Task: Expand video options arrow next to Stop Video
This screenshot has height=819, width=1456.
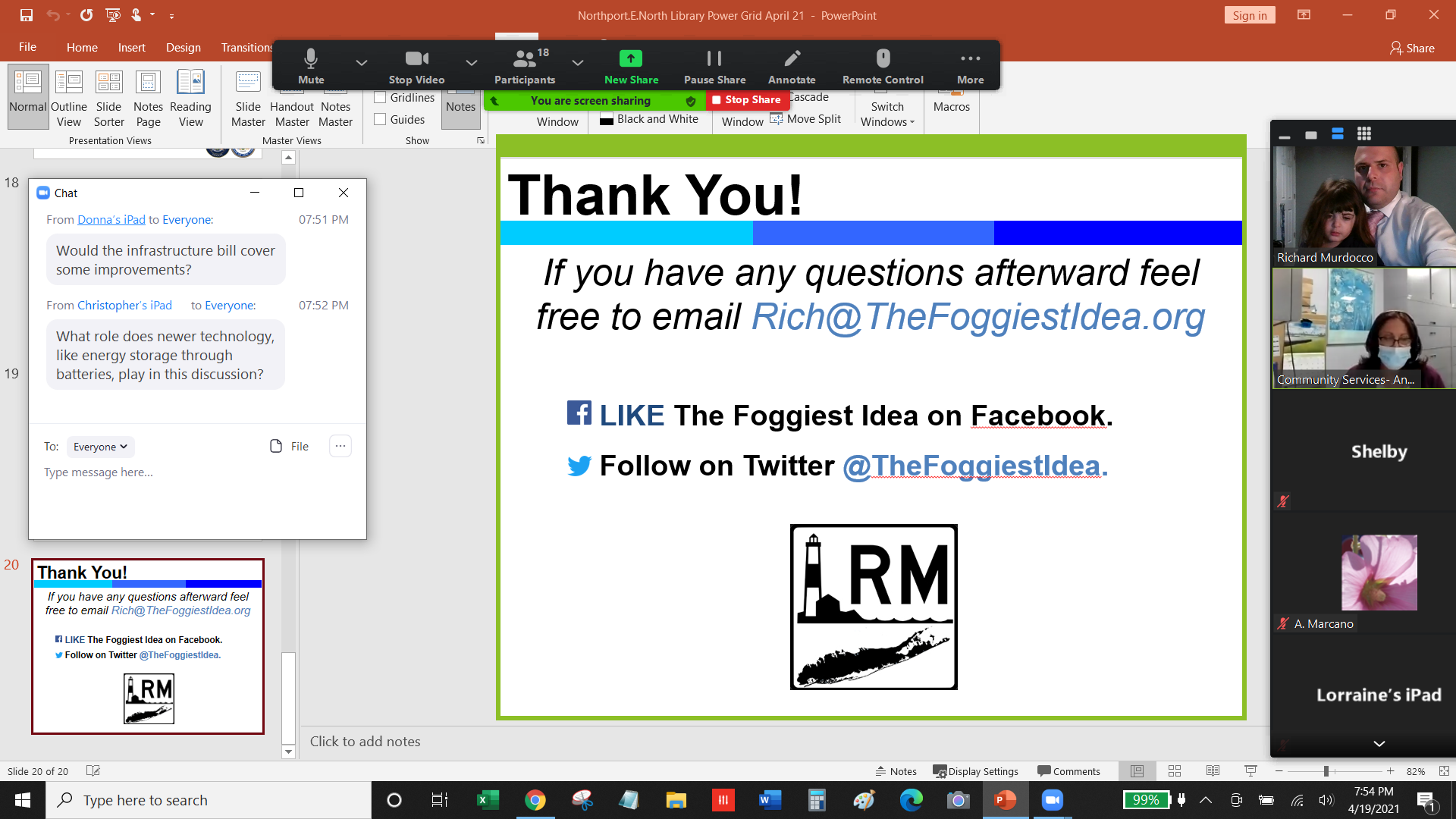Action: click(x=472, y=62)
